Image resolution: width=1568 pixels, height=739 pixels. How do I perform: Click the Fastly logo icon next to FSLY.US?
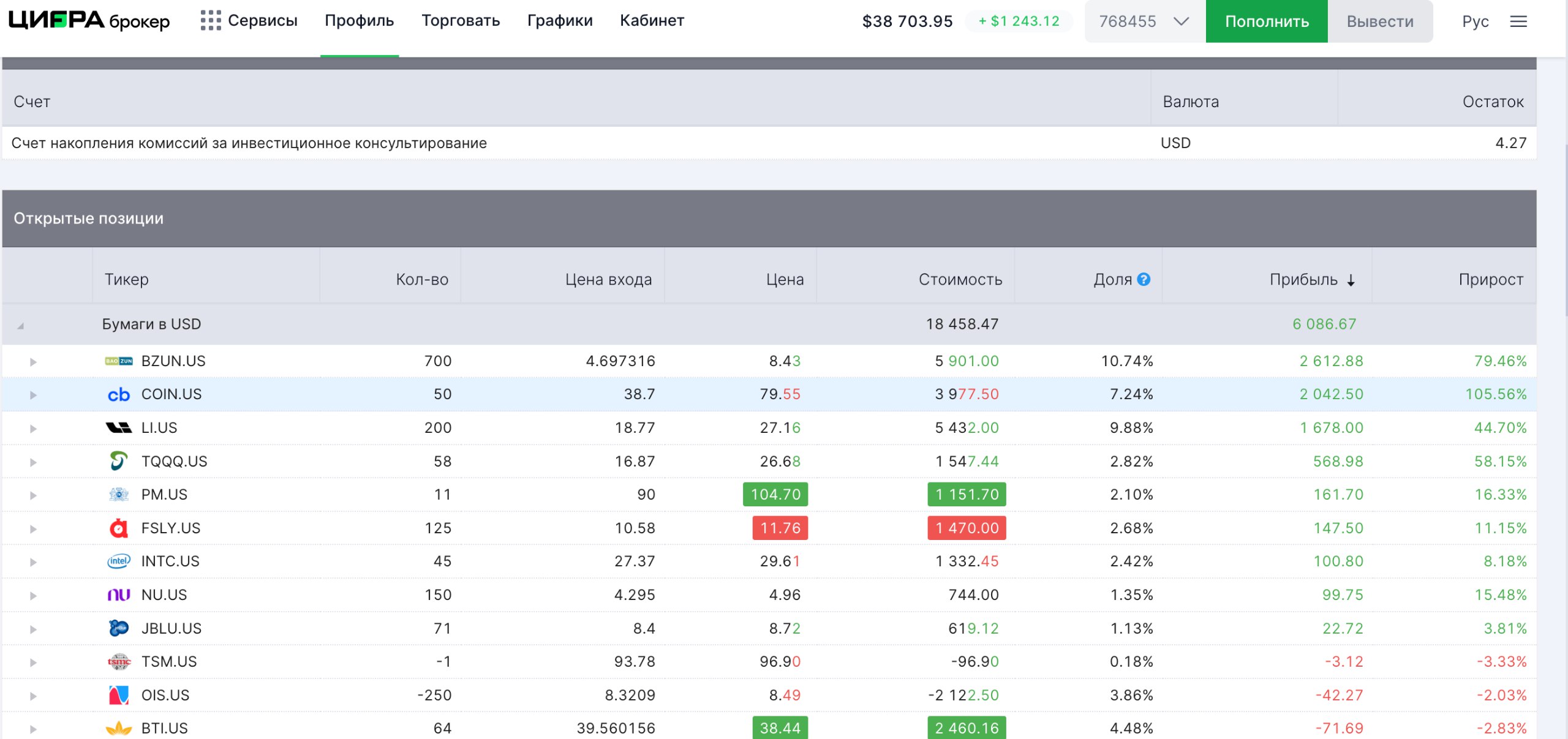[118, 528]
